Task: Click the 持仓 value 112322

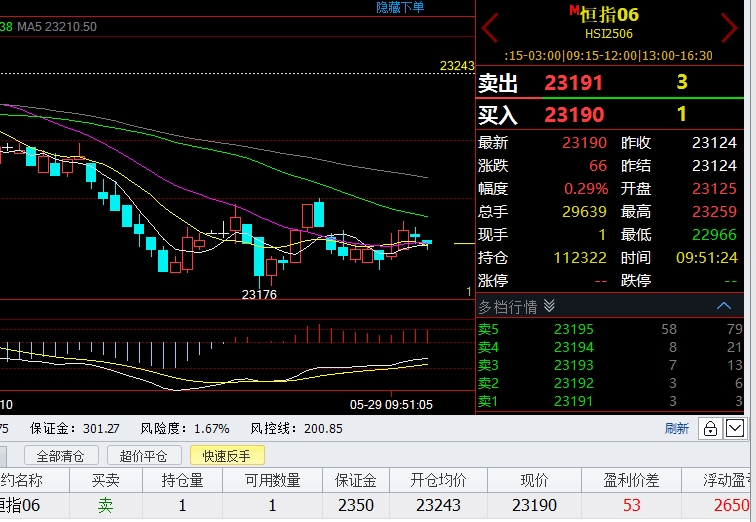Action: (x=580, y=258)
